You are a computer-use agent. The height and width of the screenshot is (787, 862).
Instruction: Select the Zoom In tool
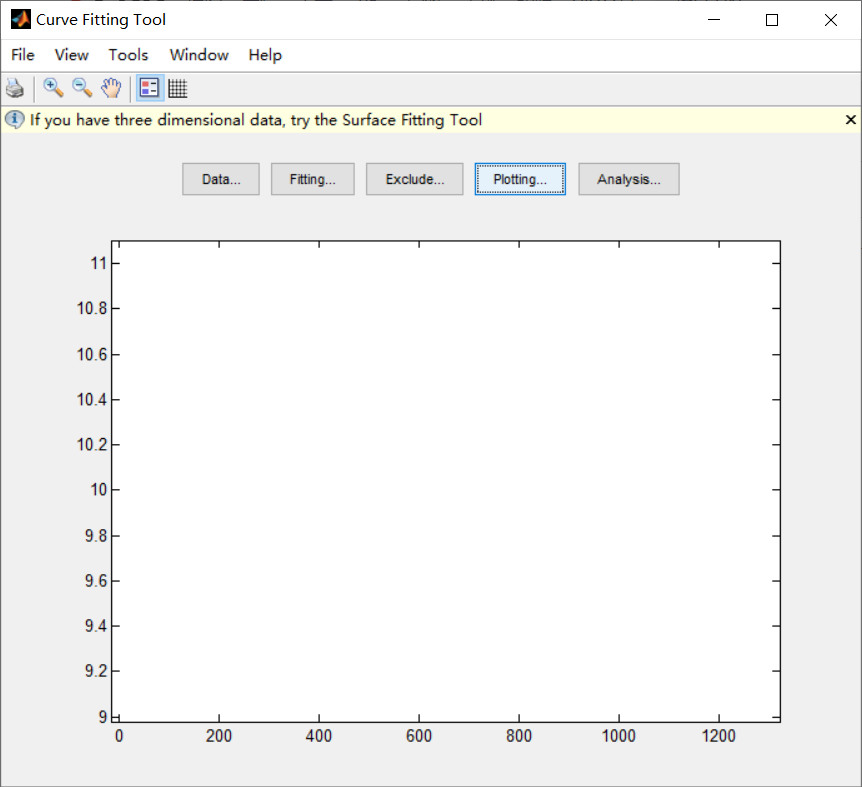pyautogui.click(x=52, y=88)
